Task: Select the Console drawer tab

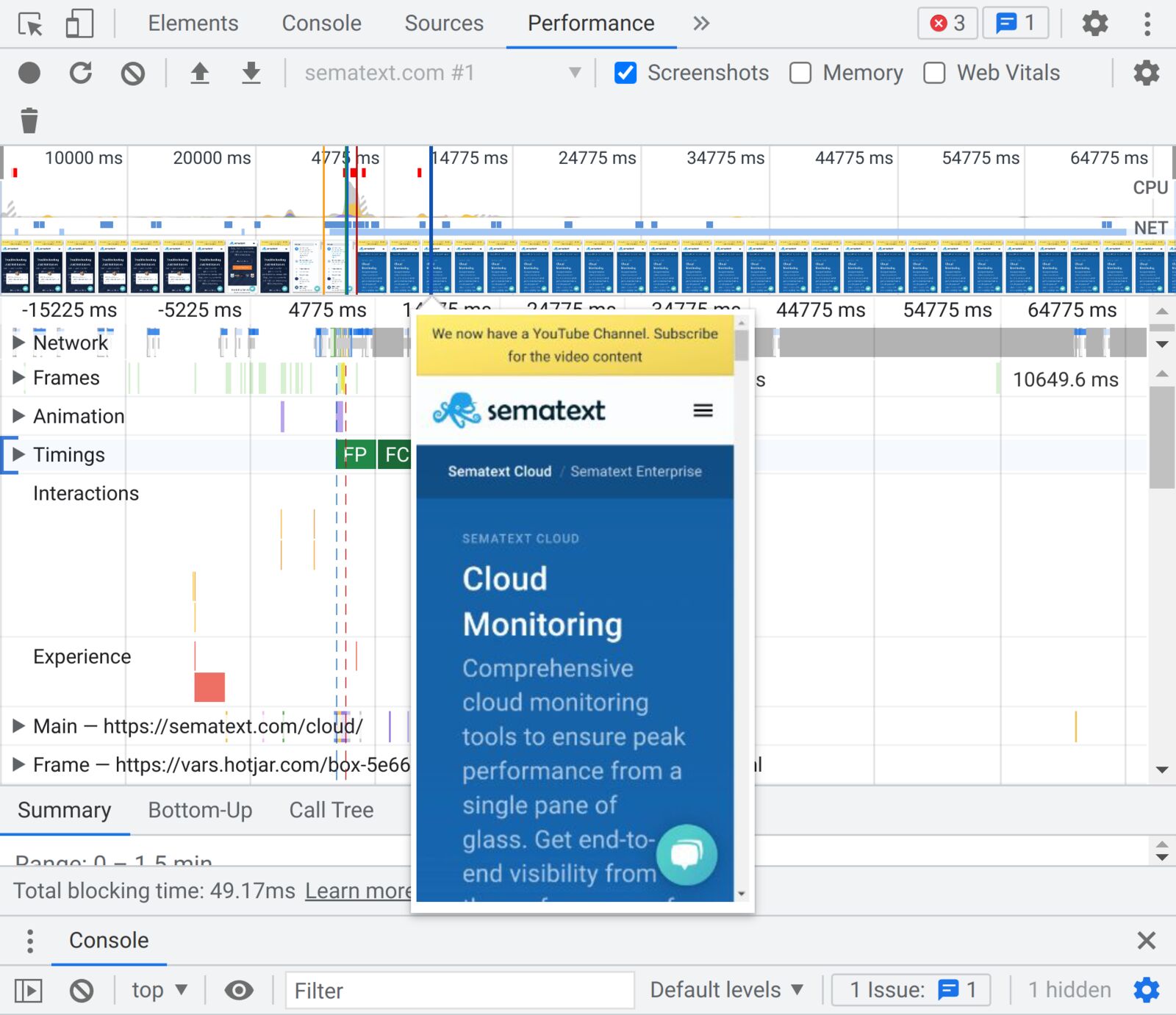Action: point(109,941)
